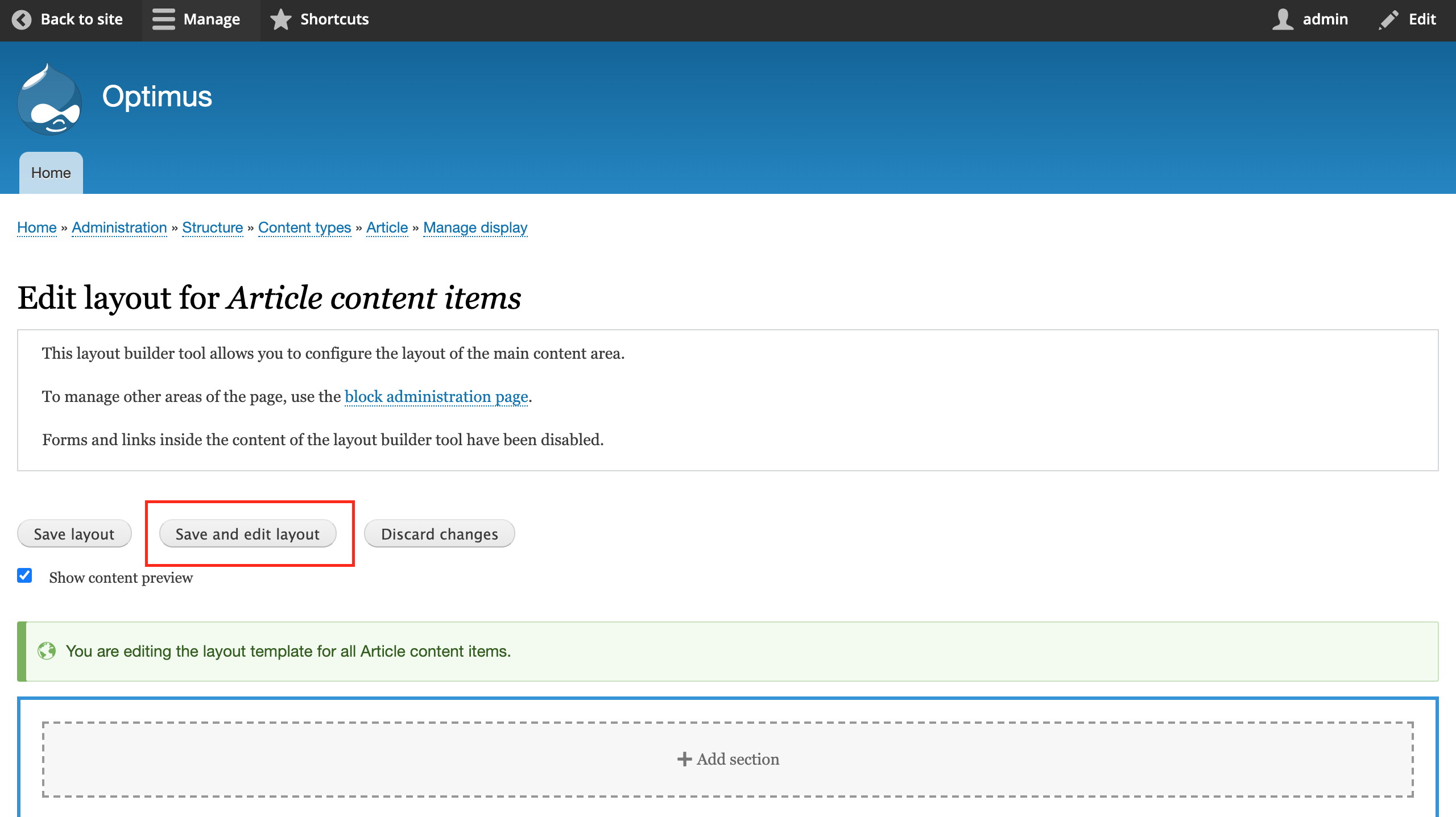1456x817 pixels.
Task: Click the Save layout button
Action: (x=74, y=533)
